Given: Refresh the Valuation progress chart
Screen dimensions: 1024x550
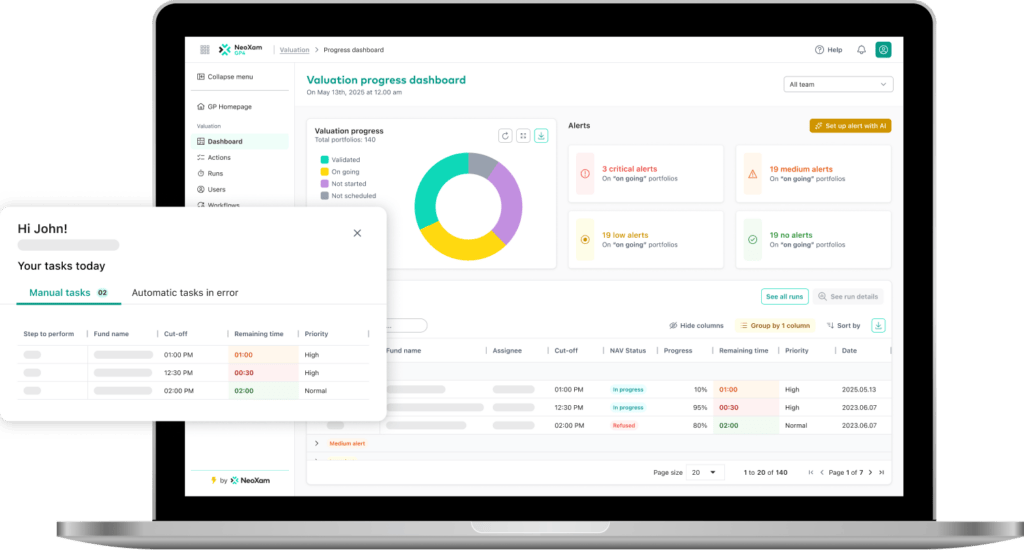Looking at the screenshot, I should (506, 136).
